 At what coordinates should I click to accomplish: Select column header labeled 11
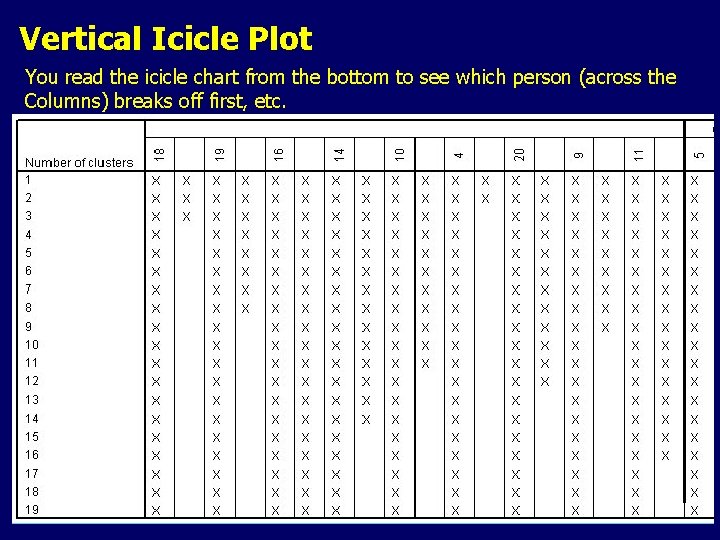638,155
